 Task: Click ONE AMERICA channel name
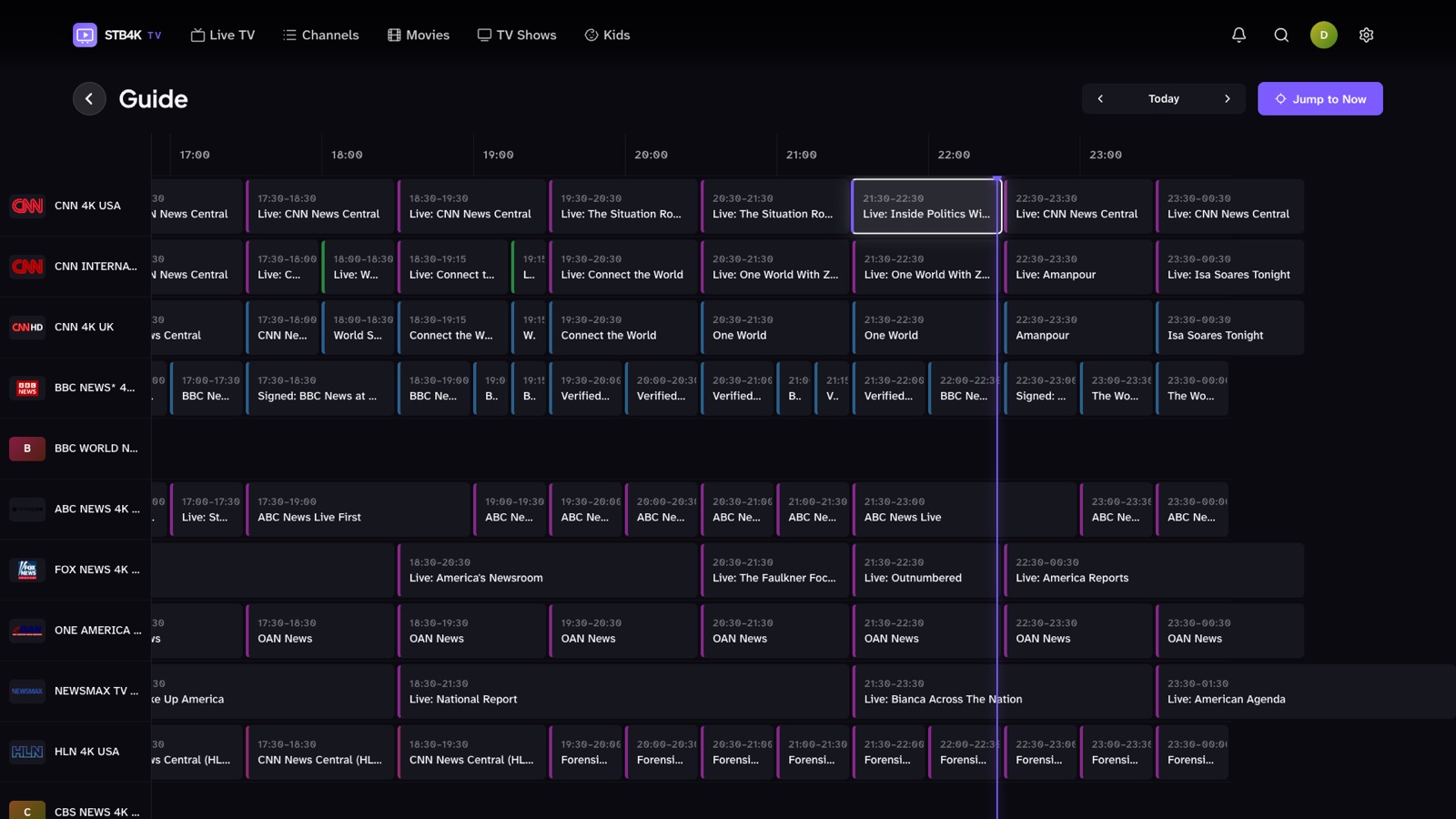(98, 631)
